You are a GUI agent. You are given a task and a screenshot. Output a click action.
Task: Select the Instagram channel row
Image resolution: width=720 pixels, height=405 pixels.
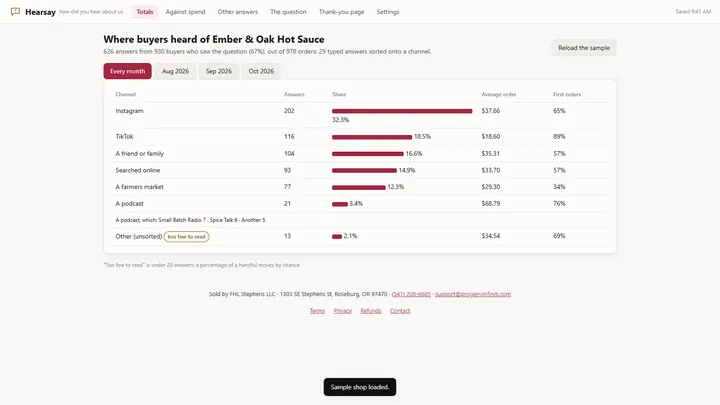click(x=360, y=115)
